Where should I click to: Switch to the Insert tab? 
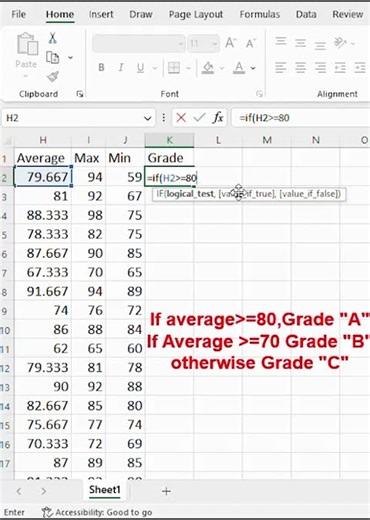pos(101,14)
